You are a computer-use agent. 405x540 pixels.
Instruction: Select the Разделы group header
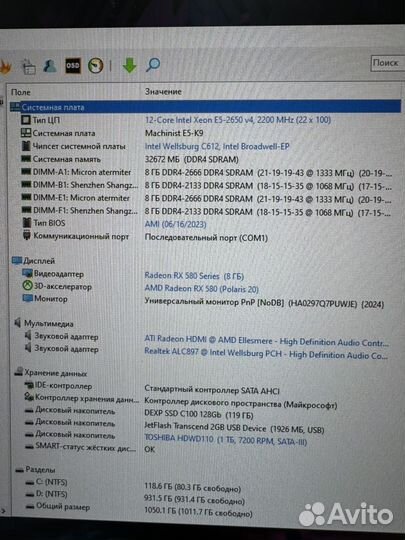coord(35,469)
